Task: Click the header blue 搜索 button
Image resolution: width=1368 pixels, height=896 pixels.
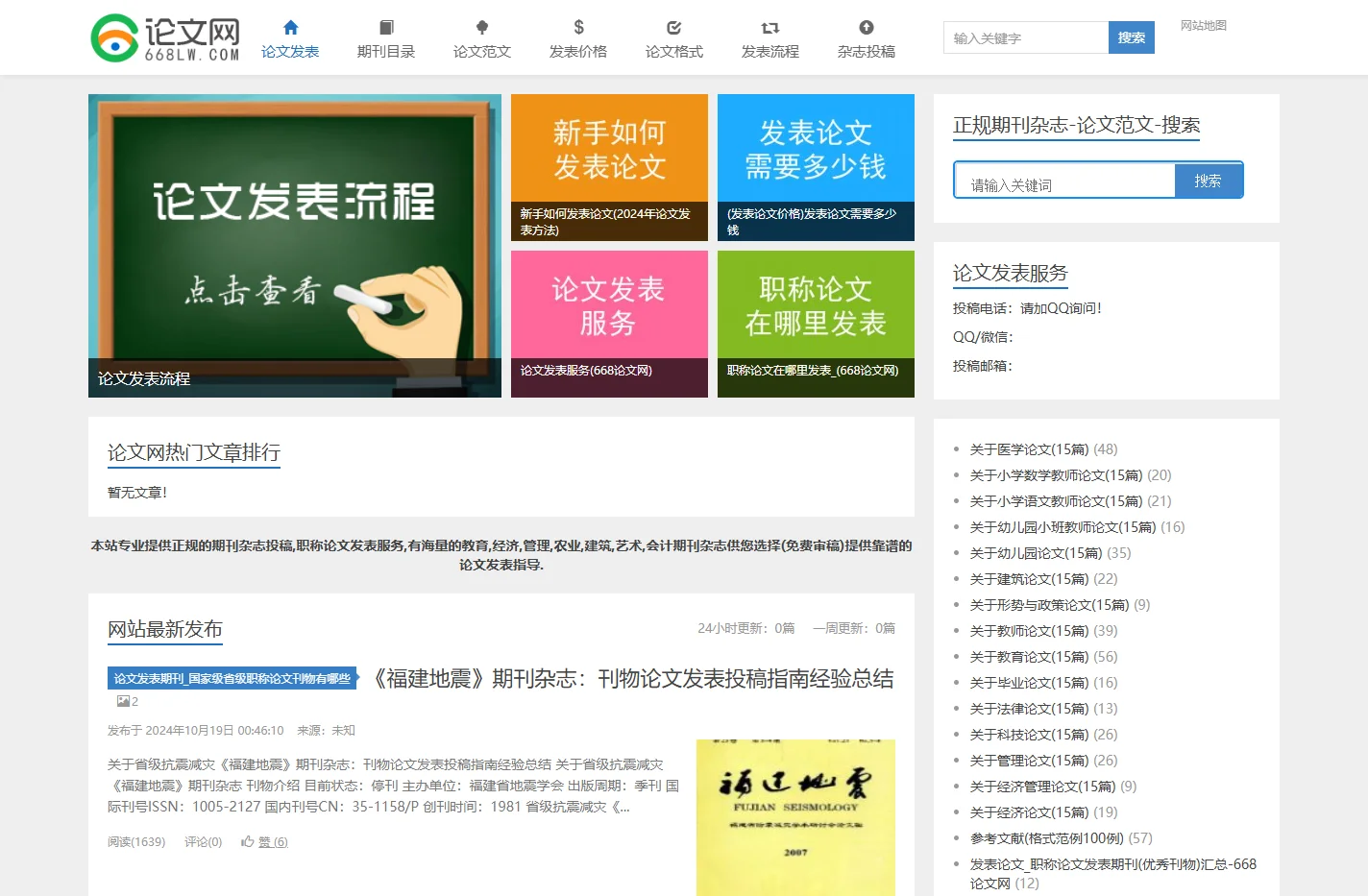Action: pos(1132,37)
